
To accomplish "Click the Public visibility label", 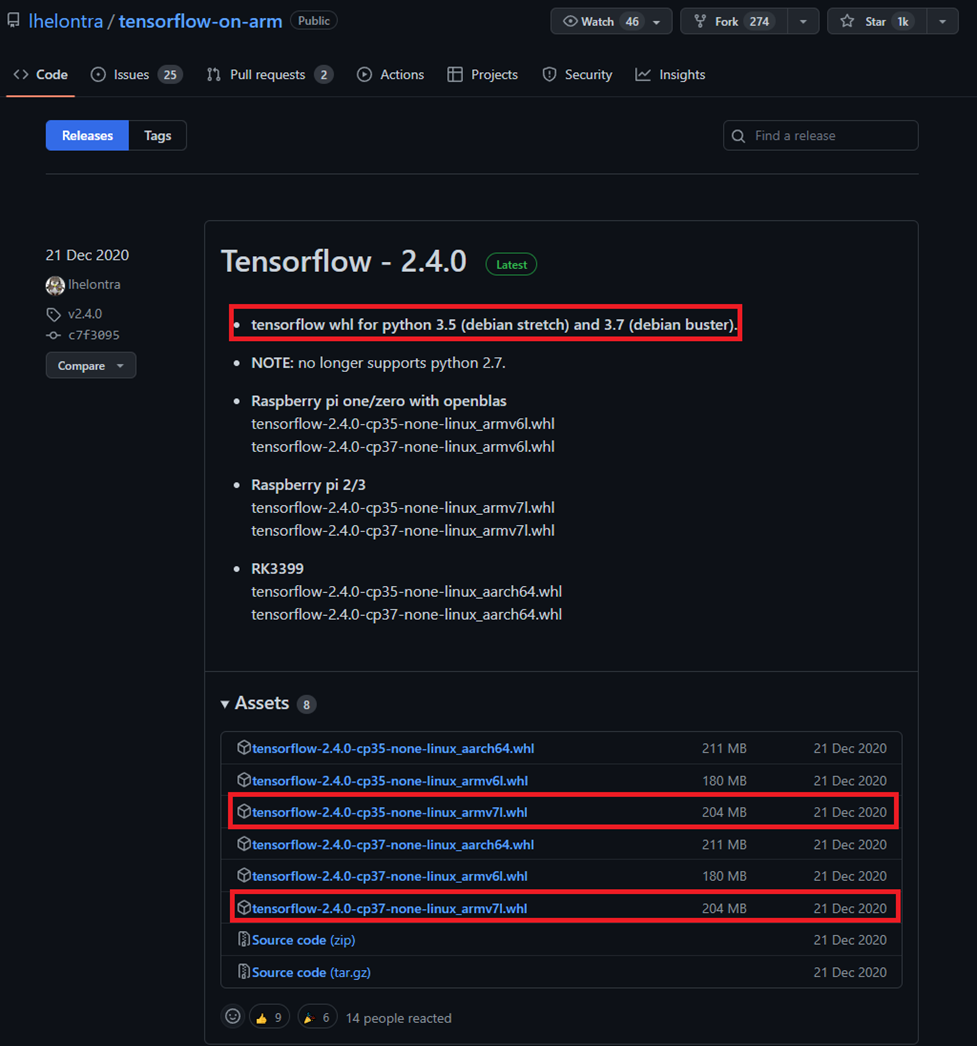I will (x=313, y=21).
